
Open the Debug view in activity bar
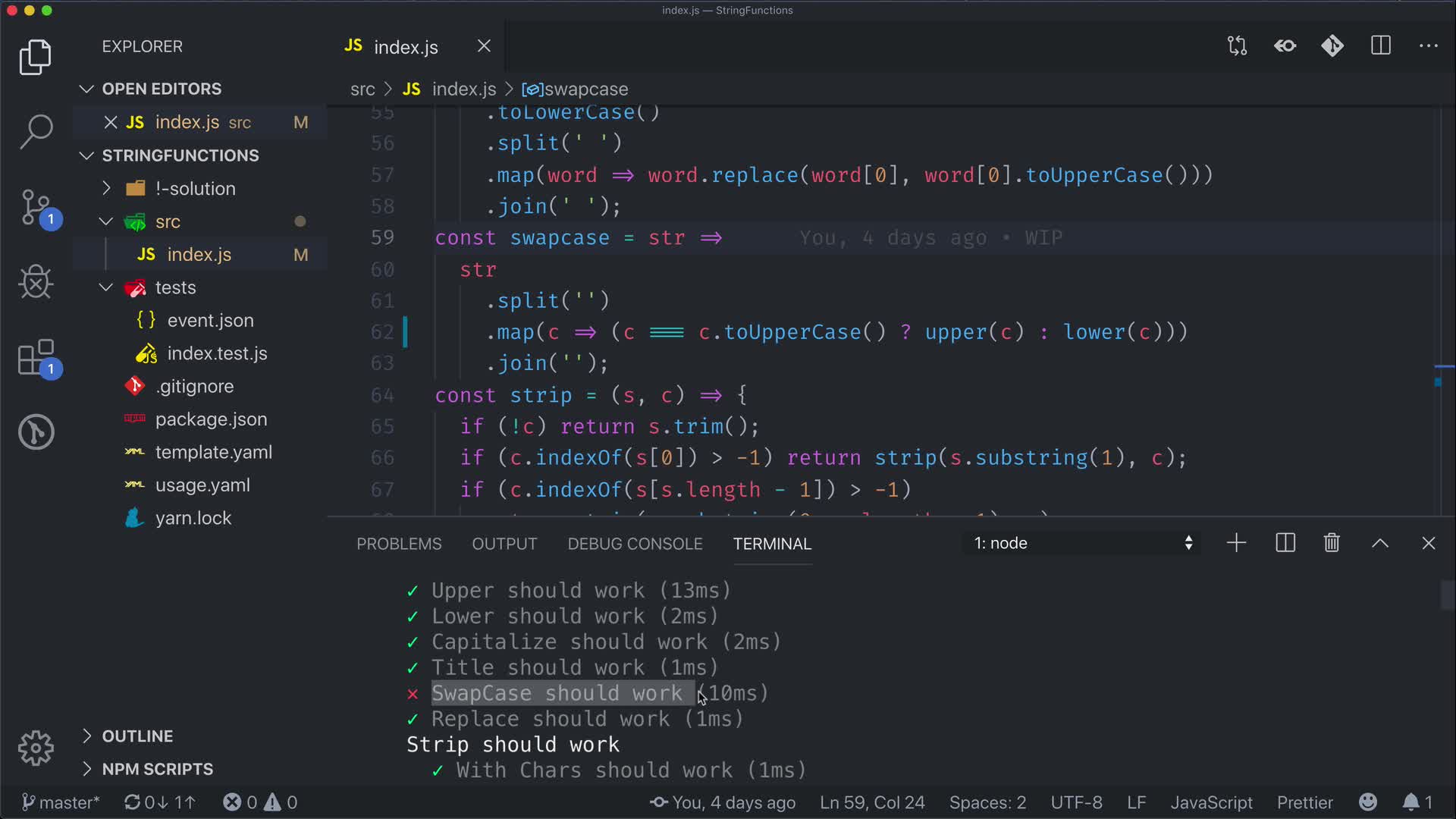(36, 282)
